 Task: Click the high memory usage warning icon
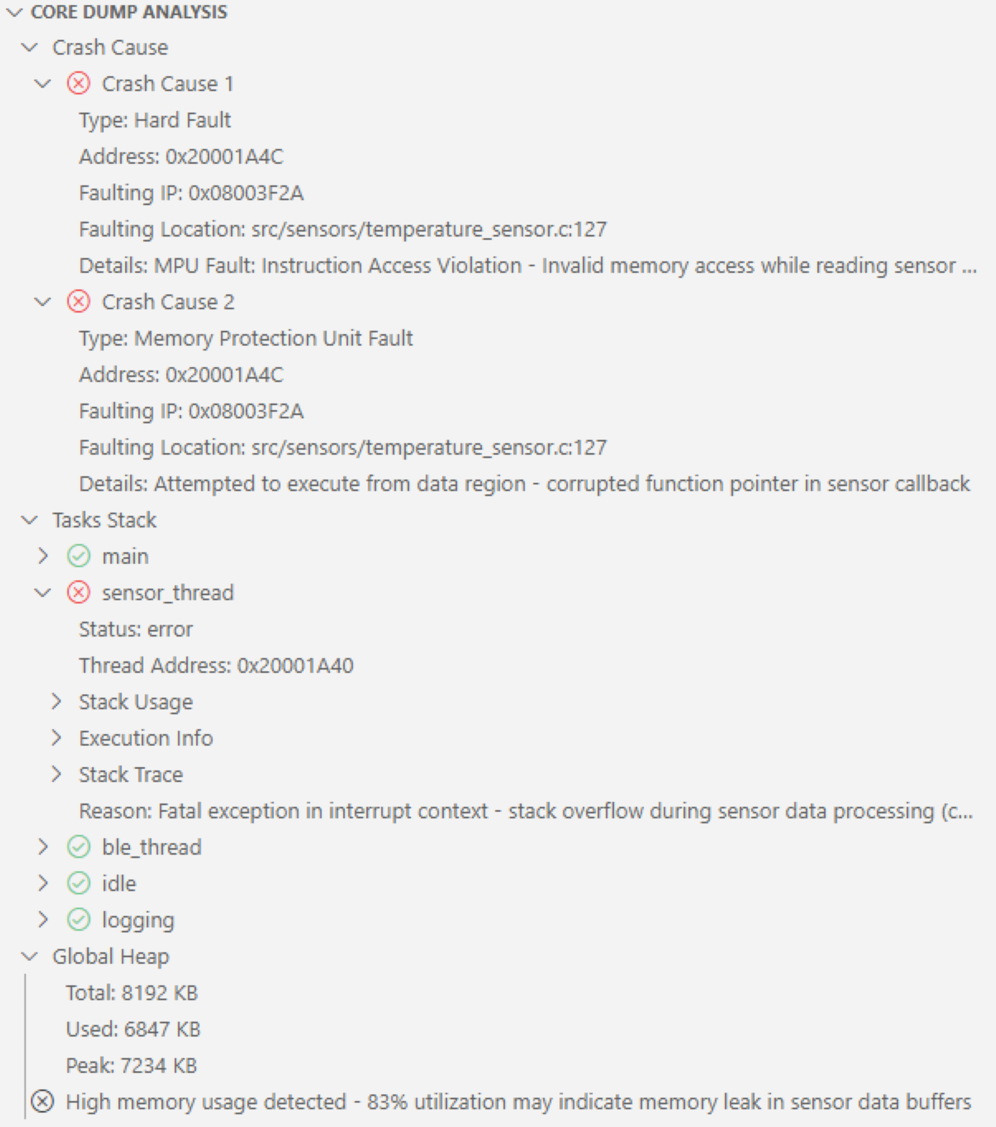point(42,1102)
